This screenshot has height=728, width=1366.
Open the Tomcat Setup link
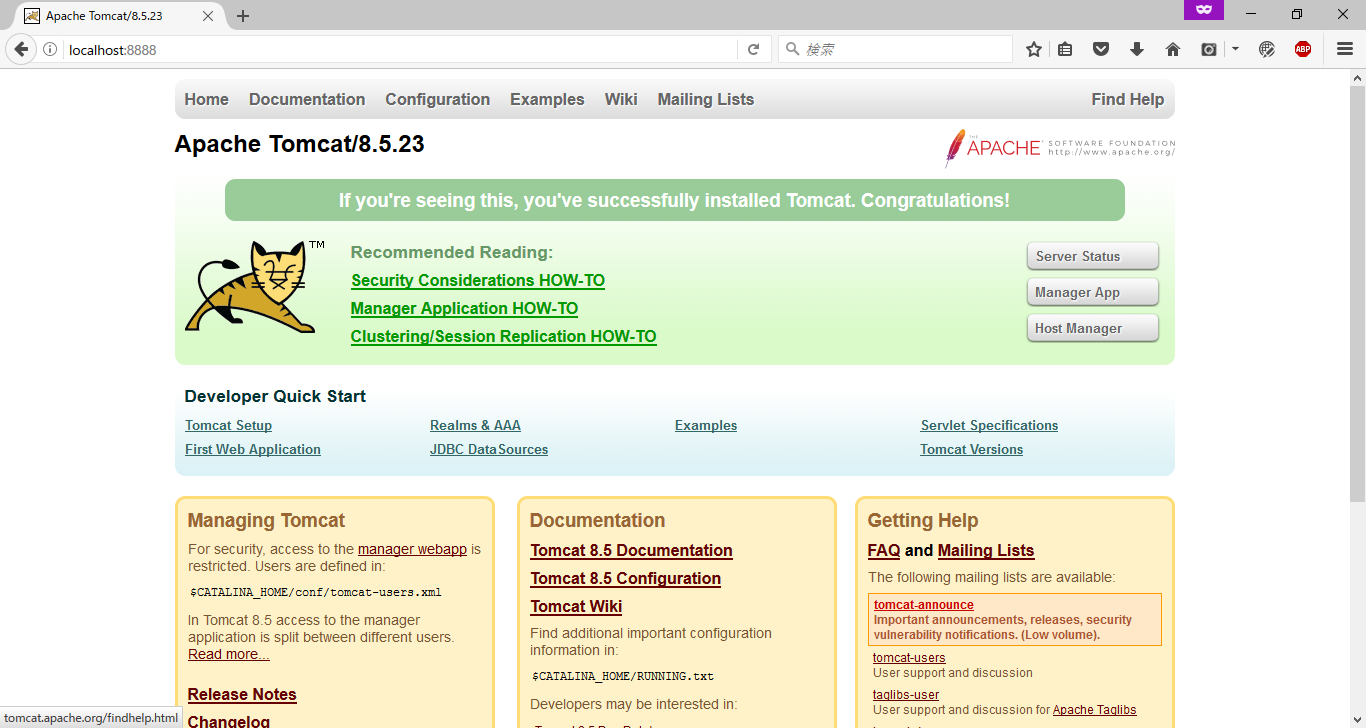point(228,425)
